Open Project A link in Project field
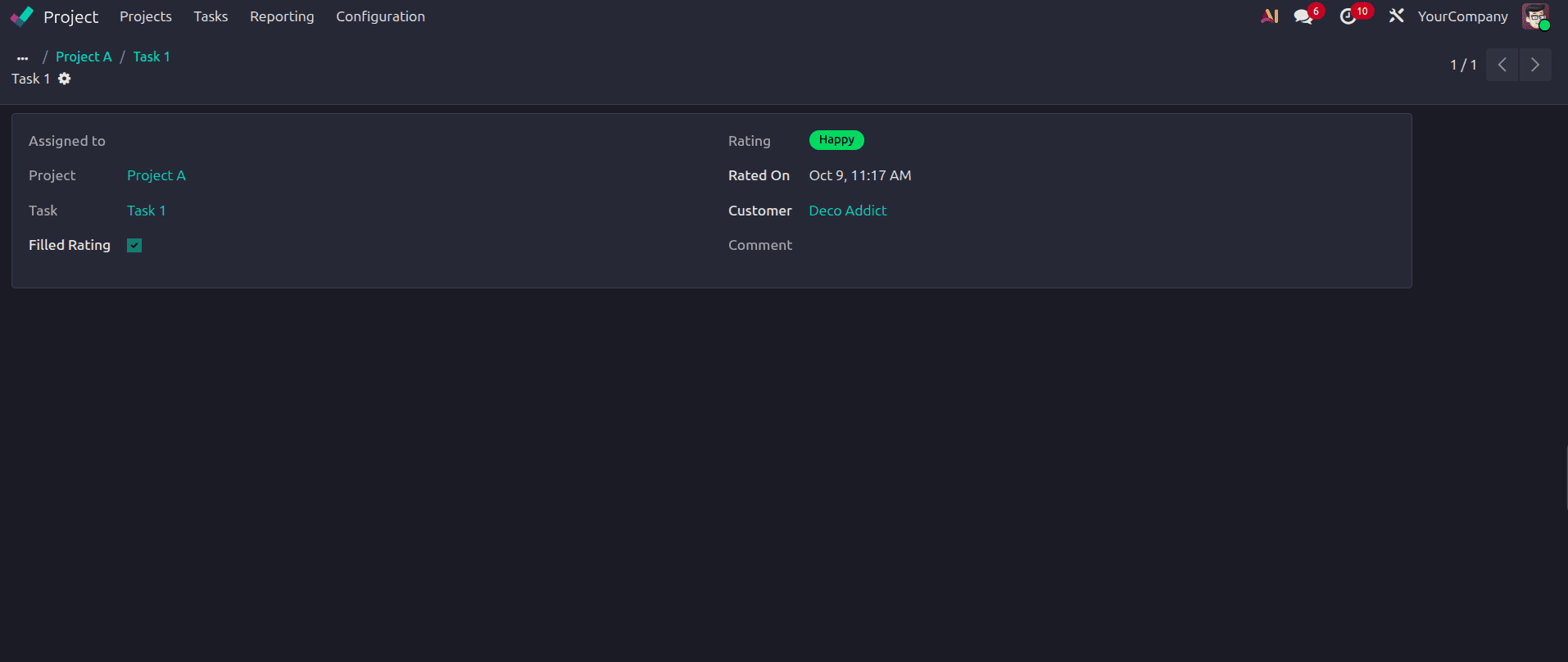Viewport: 1568px width, 662px height. tap(156, 175)
